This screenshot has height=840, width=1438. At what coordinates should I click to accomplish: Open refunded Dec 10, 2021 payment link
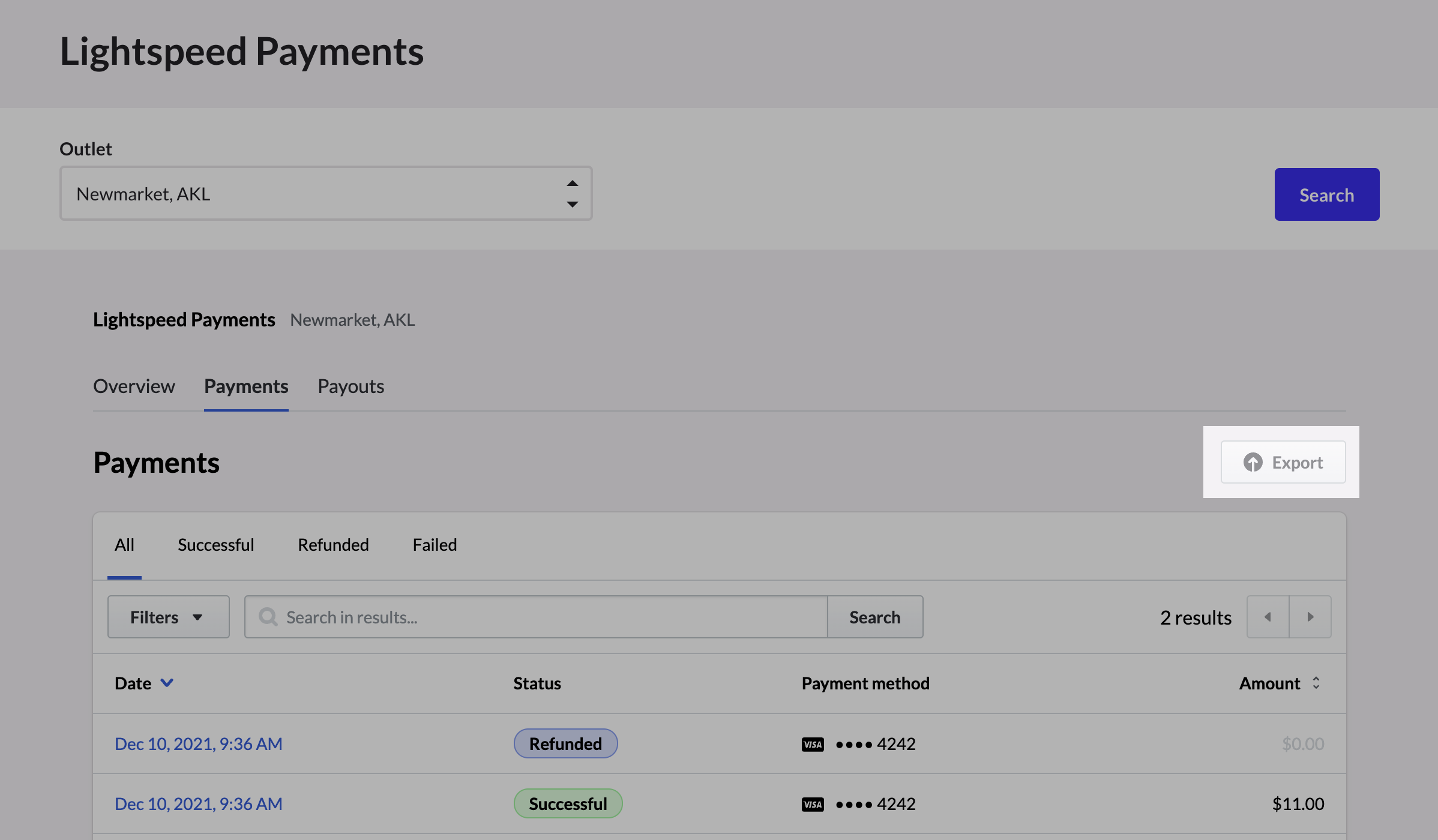coord(198,744)
